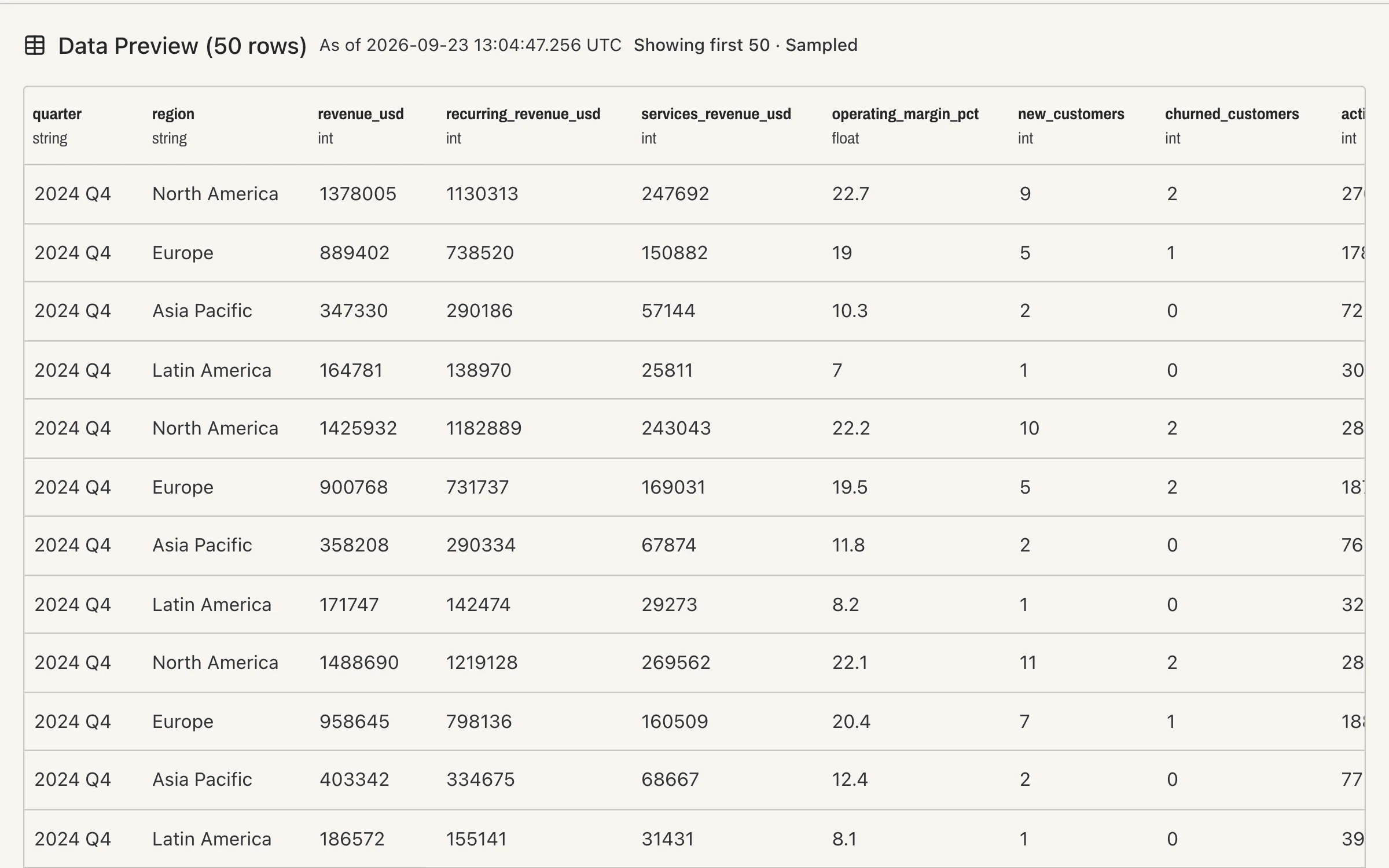Select the region column header
The height and width of the screenshot is (868, 1389).
[173, 114]
